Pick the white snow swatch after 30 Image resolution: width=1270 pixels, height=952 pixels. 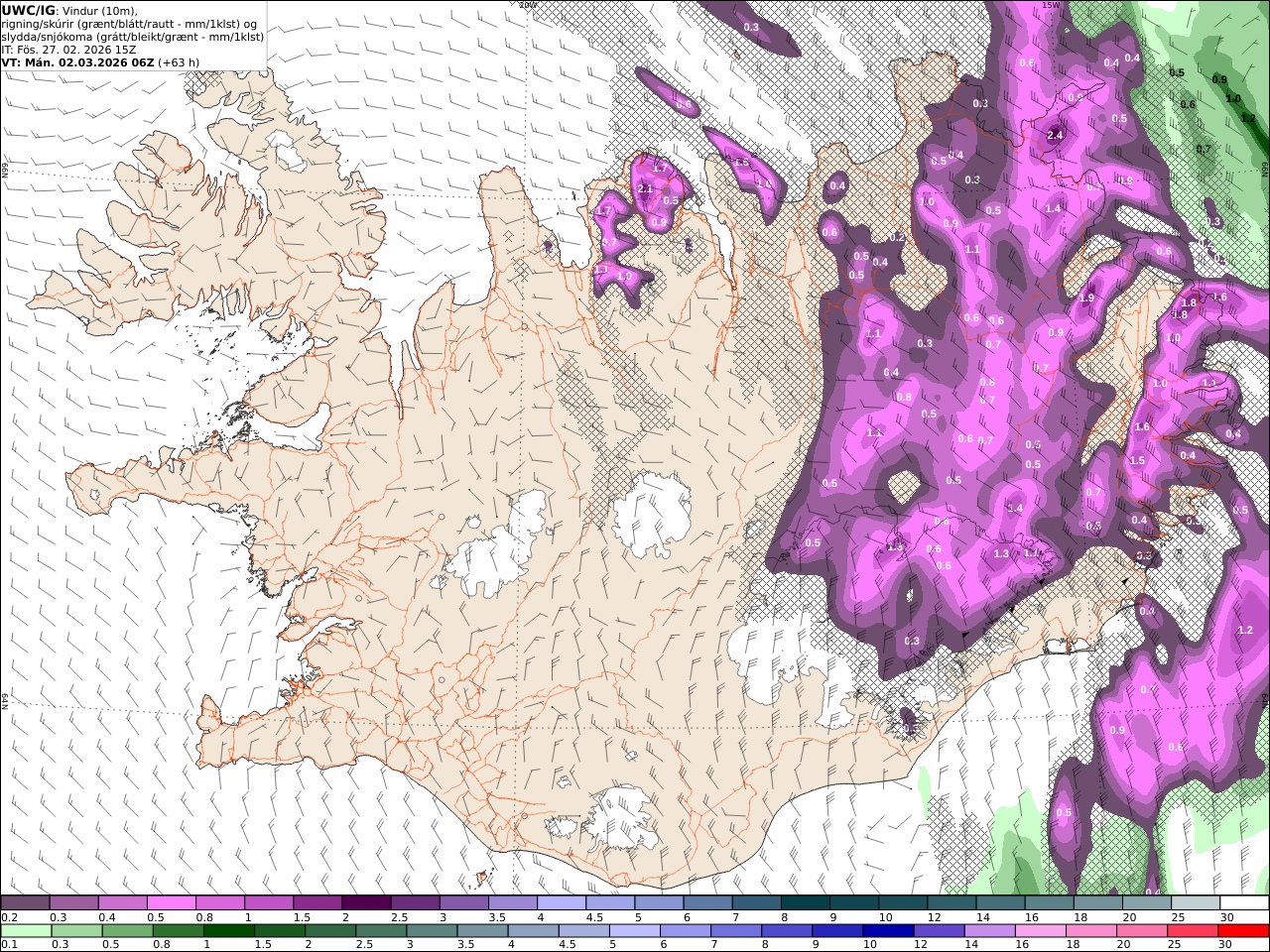[x=1245, y=902]
